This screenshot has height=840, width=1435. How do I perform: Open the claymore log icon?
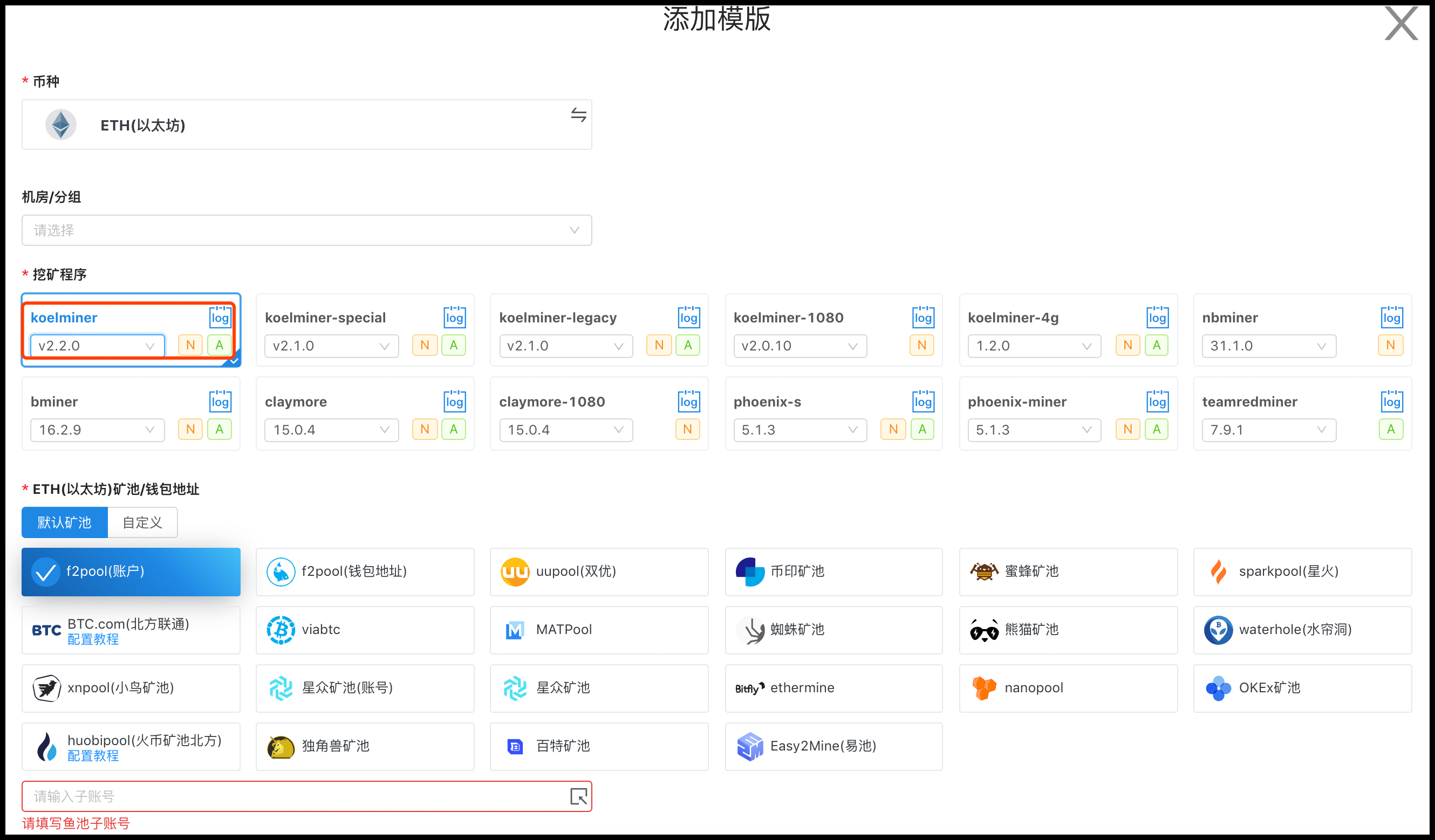[x=454, y=401]
